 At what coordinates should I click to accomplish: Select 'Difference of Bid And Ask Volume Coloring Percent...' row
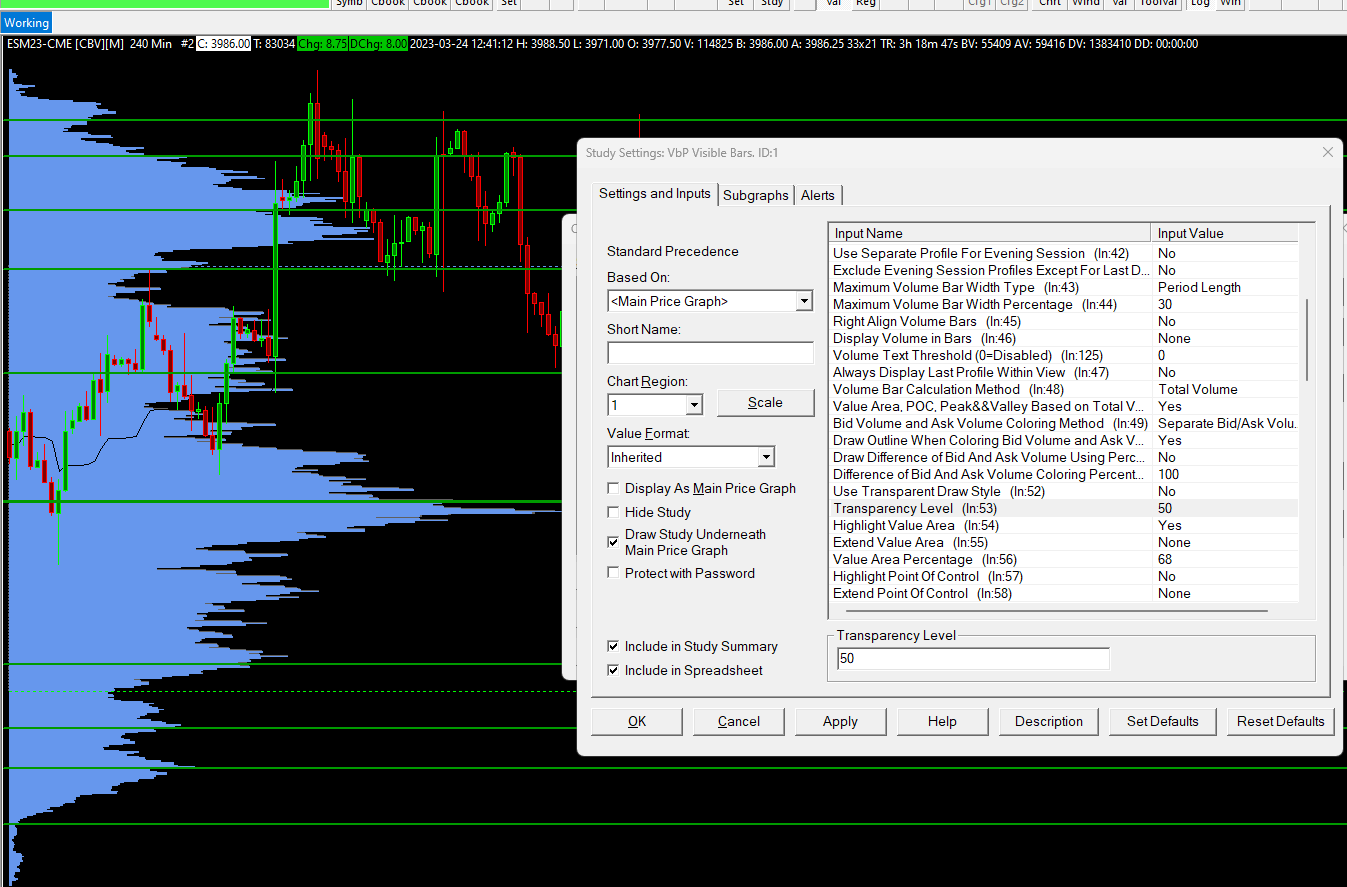(x=1064, y=474)
